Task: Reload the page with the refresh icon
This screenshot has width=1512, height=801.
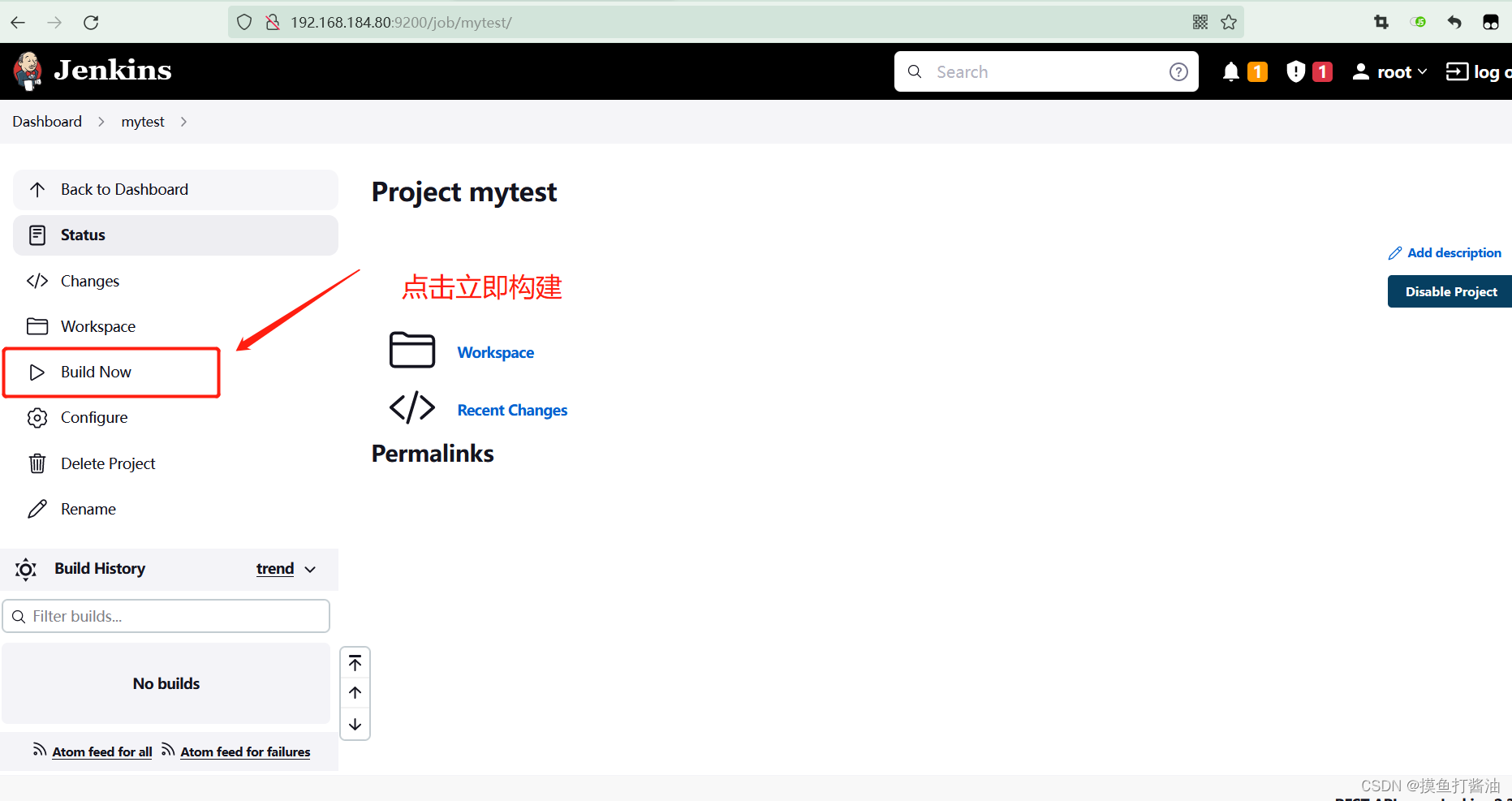Action: click(x=91, y=23)
